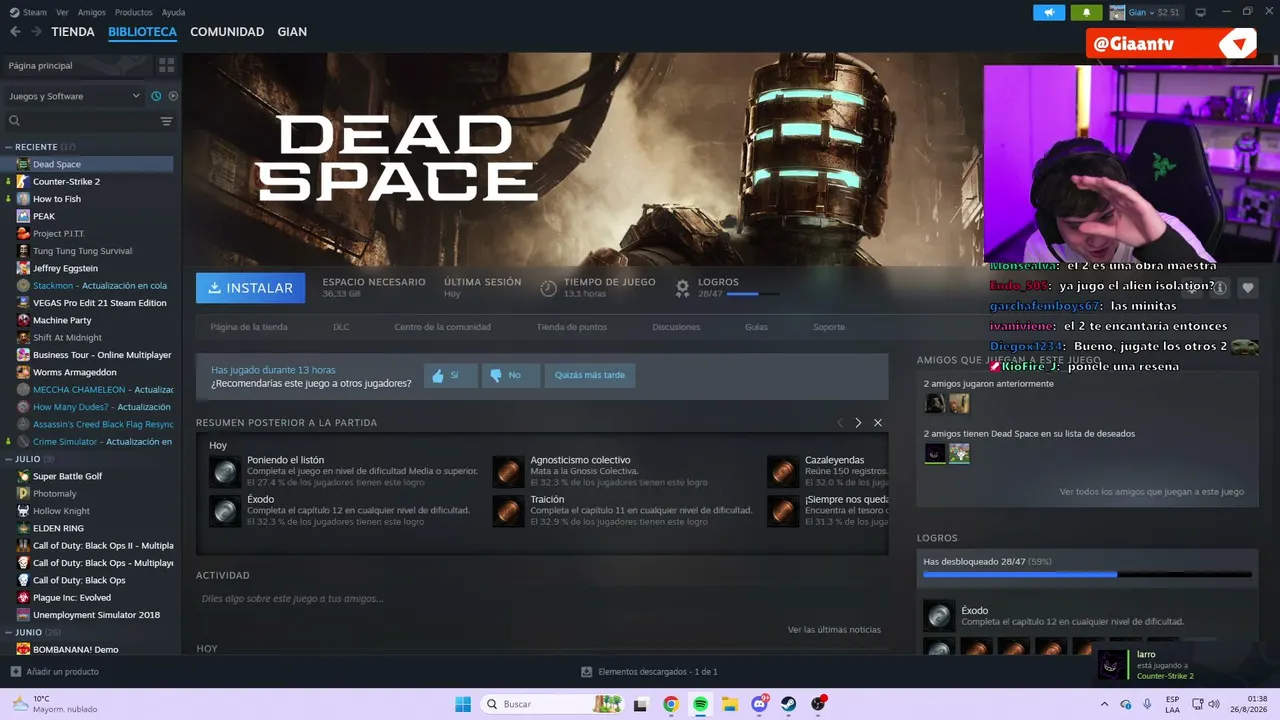Open Ver las últimas noticias link

(834, 630)
